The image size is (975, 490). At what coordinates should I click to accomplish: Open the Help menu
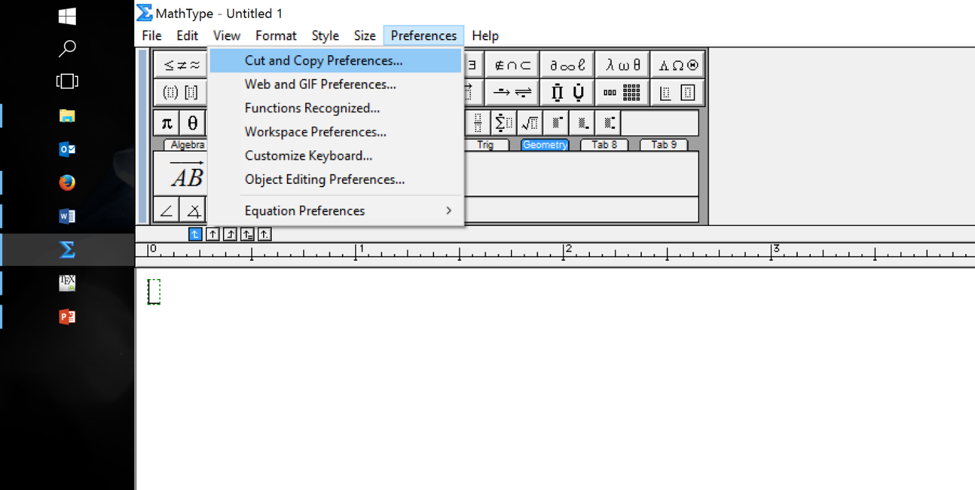coord(485,35)
